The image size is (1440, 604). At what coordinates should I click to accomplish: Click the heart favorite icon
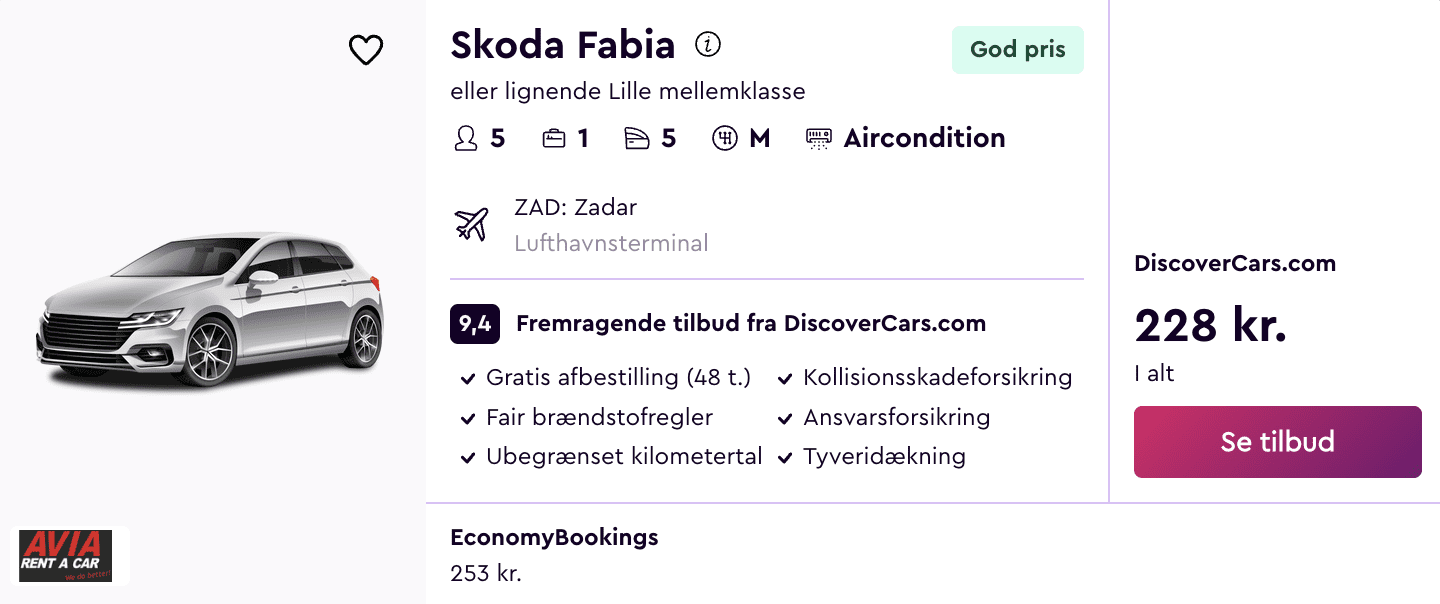point(366,50)
